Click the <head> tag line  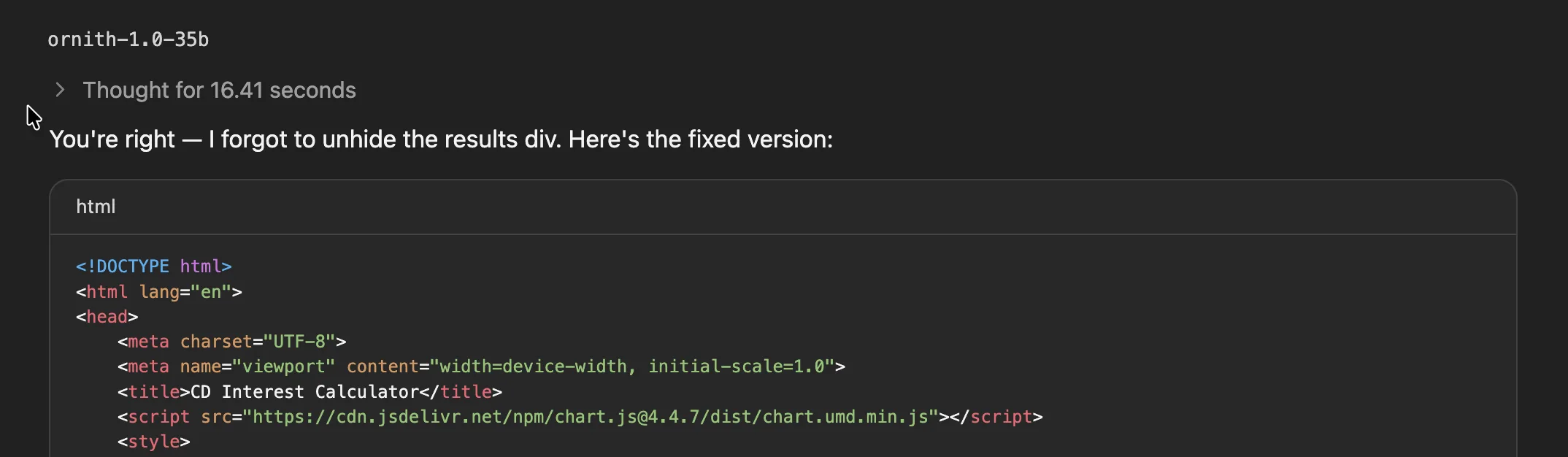107,317
